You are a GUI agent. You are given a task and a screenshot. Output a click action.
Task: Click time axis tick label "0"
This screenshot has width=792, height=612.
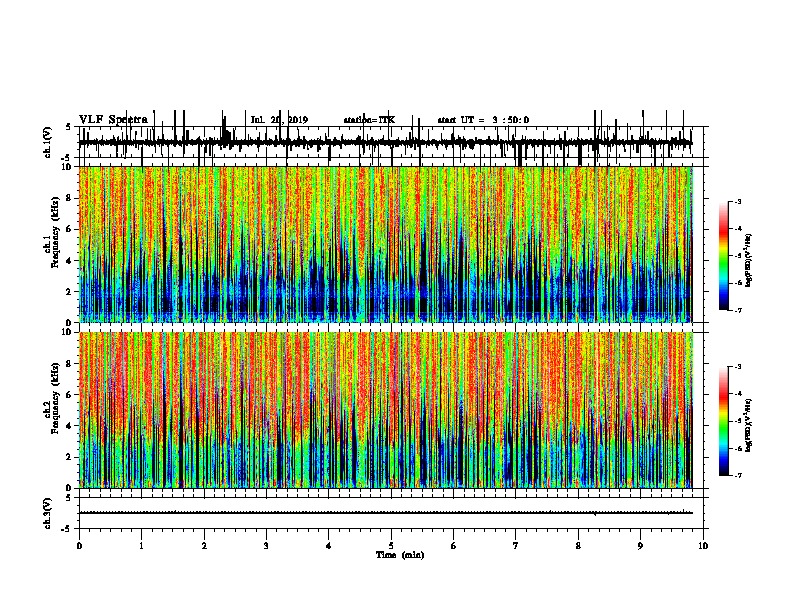coord(79,545)
